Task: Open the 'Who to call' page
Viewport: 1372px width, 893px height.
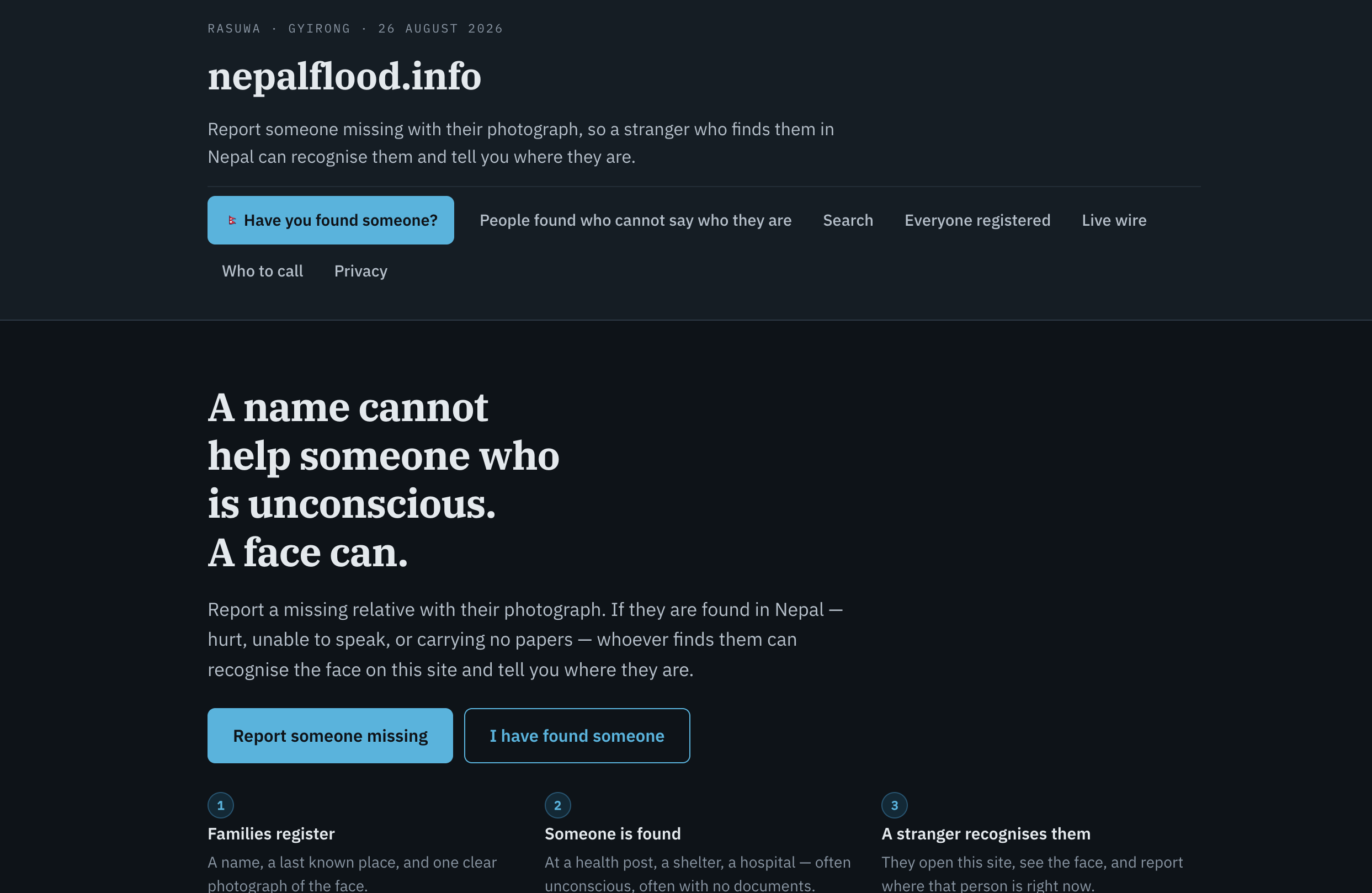Action: click(x=262, y=271)
